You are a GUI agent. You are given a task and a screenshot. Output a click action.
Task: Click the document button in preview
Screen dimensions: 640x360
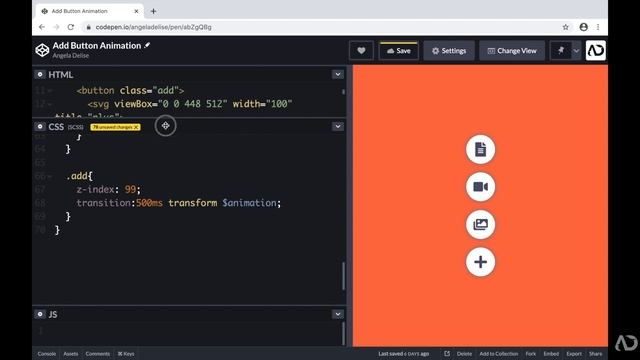point(480,149)
